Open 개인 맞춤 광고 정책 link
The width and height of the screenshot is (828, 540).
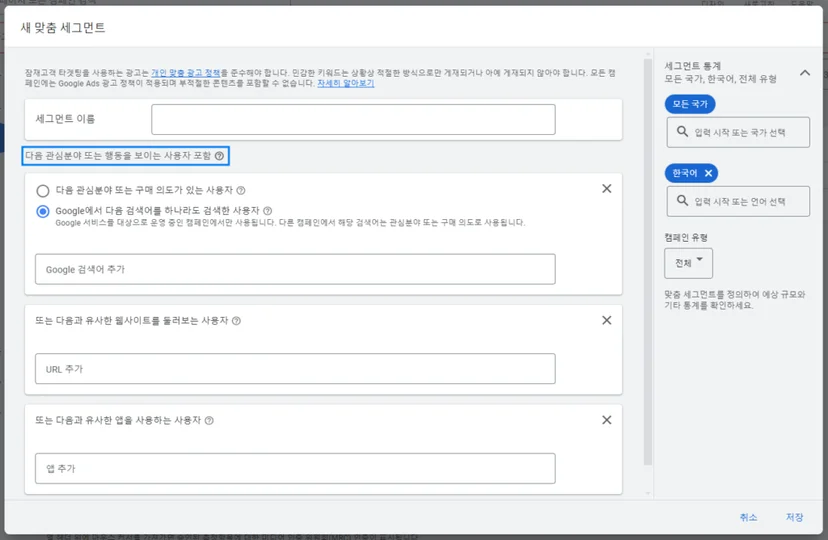[185, 73]
